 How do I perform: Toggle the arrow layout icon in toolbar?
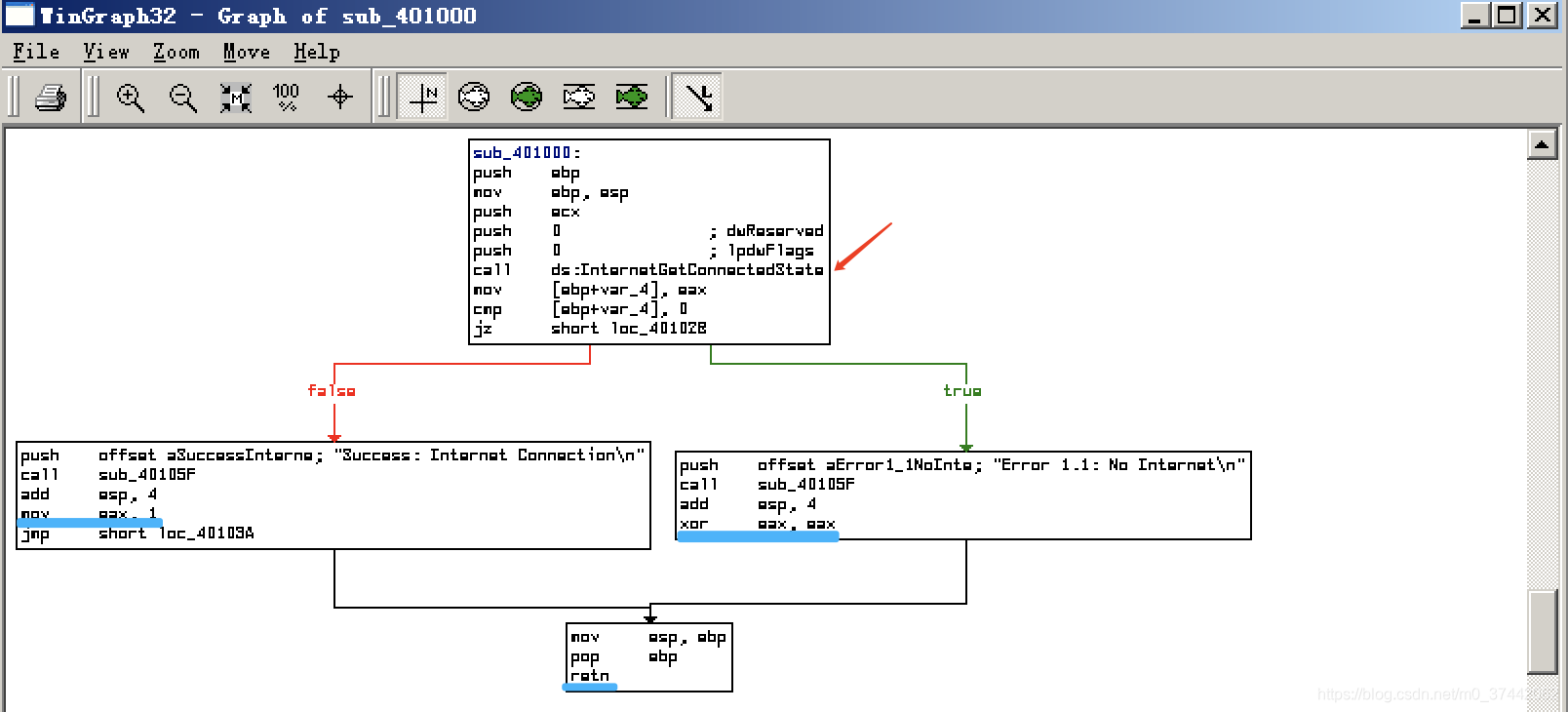(x=697, y=97)
